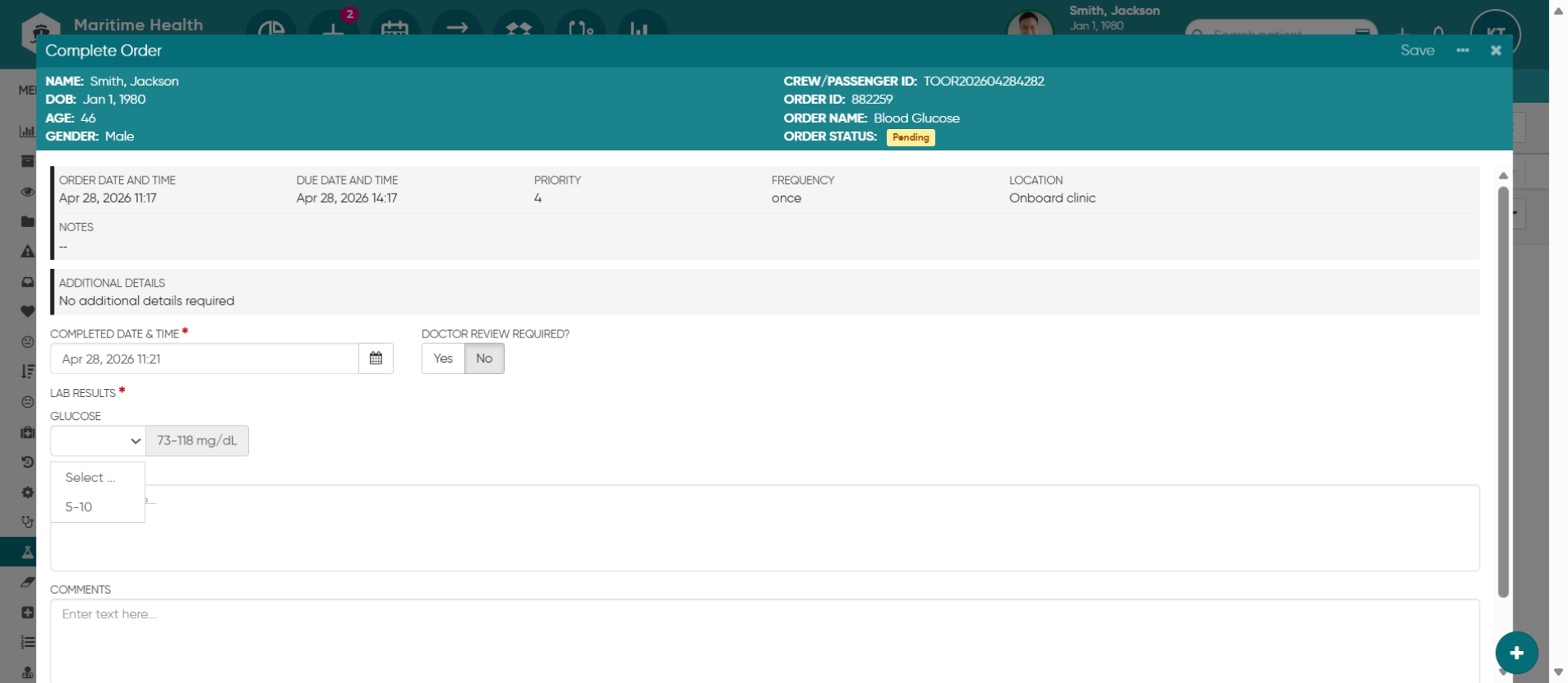Click the floating plus add button
The height and width of the screenshot is (683, 1568).
(x=1517, y=653)
